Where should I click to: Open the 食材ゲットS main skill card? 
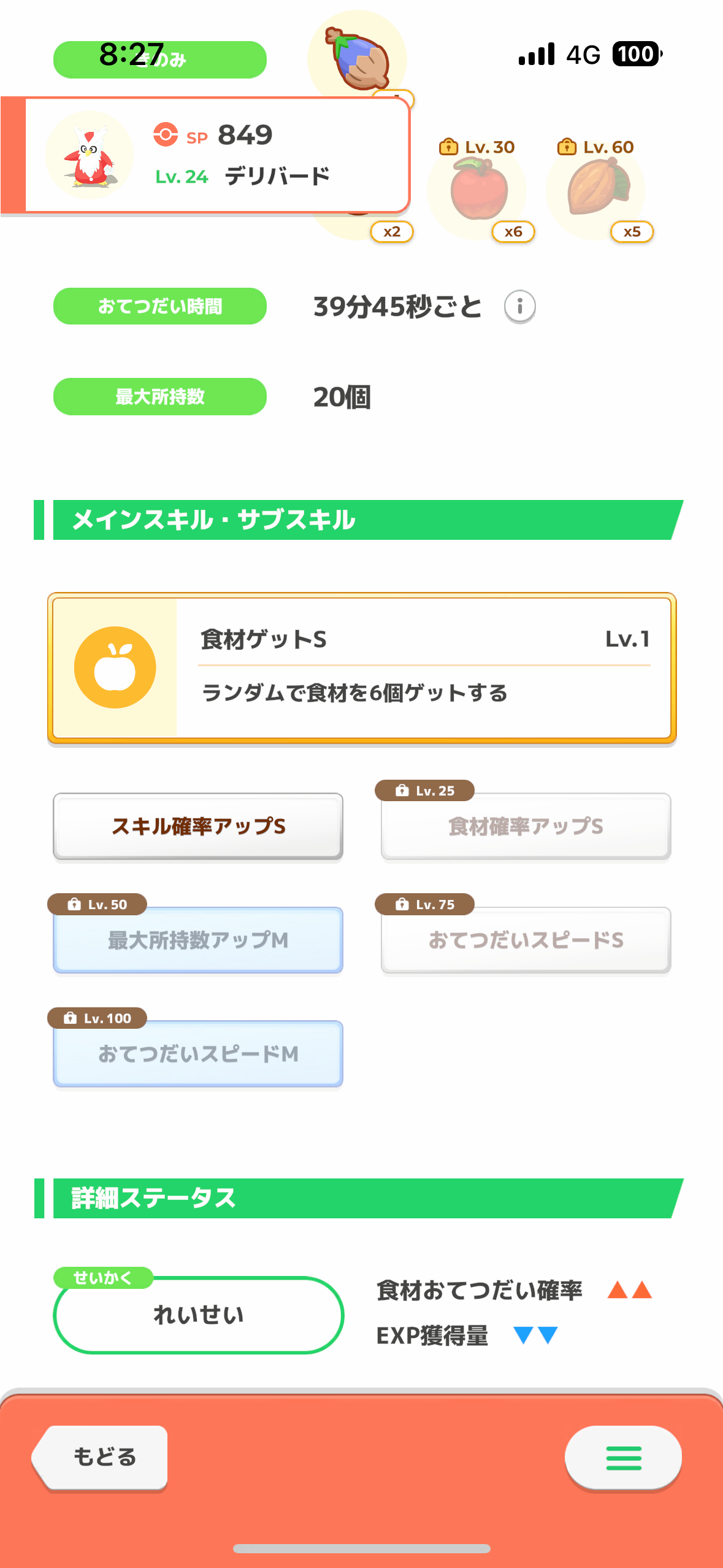pos(423,667)
